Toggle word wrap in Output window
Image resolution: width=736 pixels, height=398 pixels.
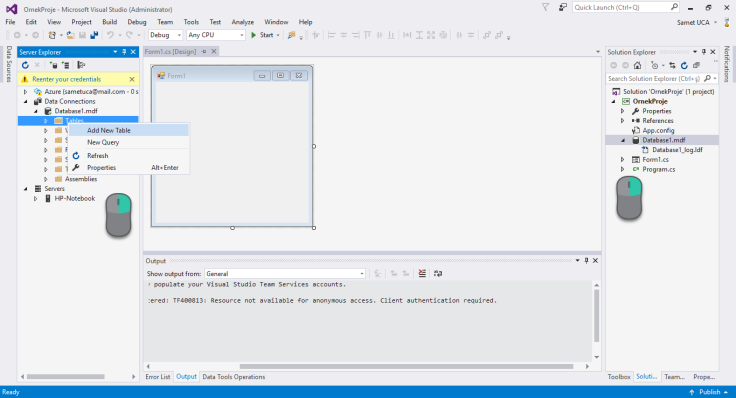click(x=437, y=273)
